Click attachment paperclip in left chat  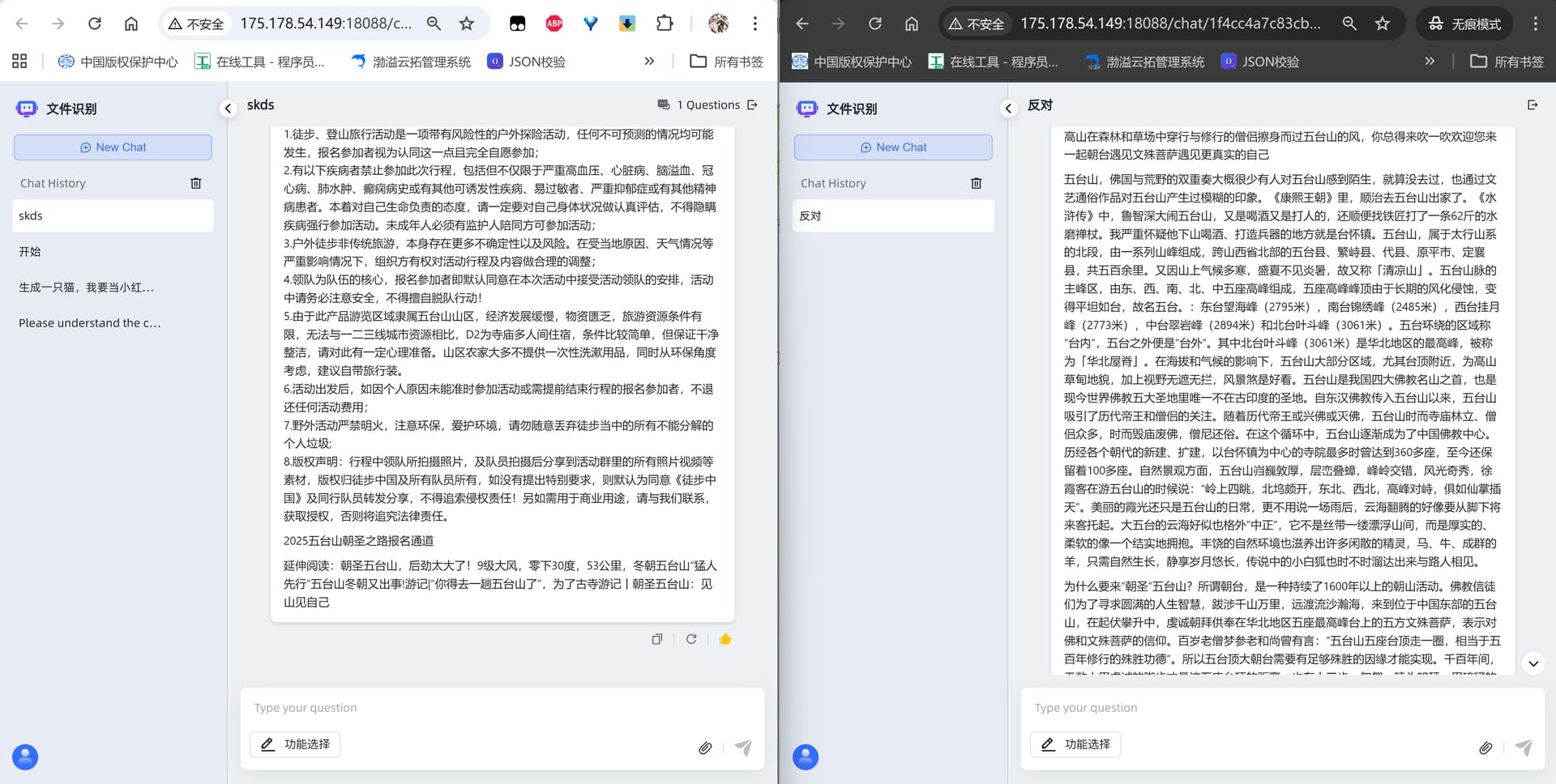(x=705, y=748)
